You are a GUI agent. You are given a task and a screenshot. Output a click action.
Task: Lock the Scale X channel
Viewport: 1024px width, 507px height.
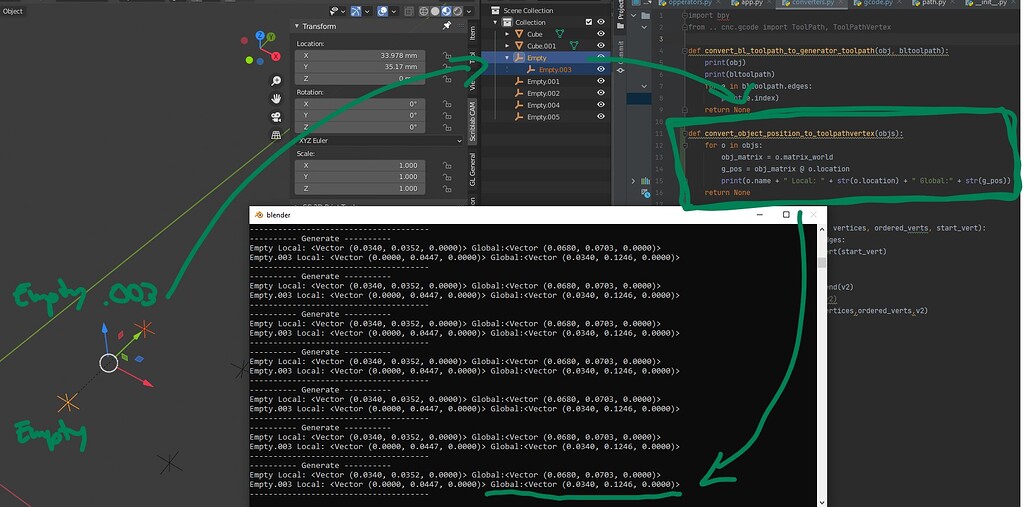447,165
